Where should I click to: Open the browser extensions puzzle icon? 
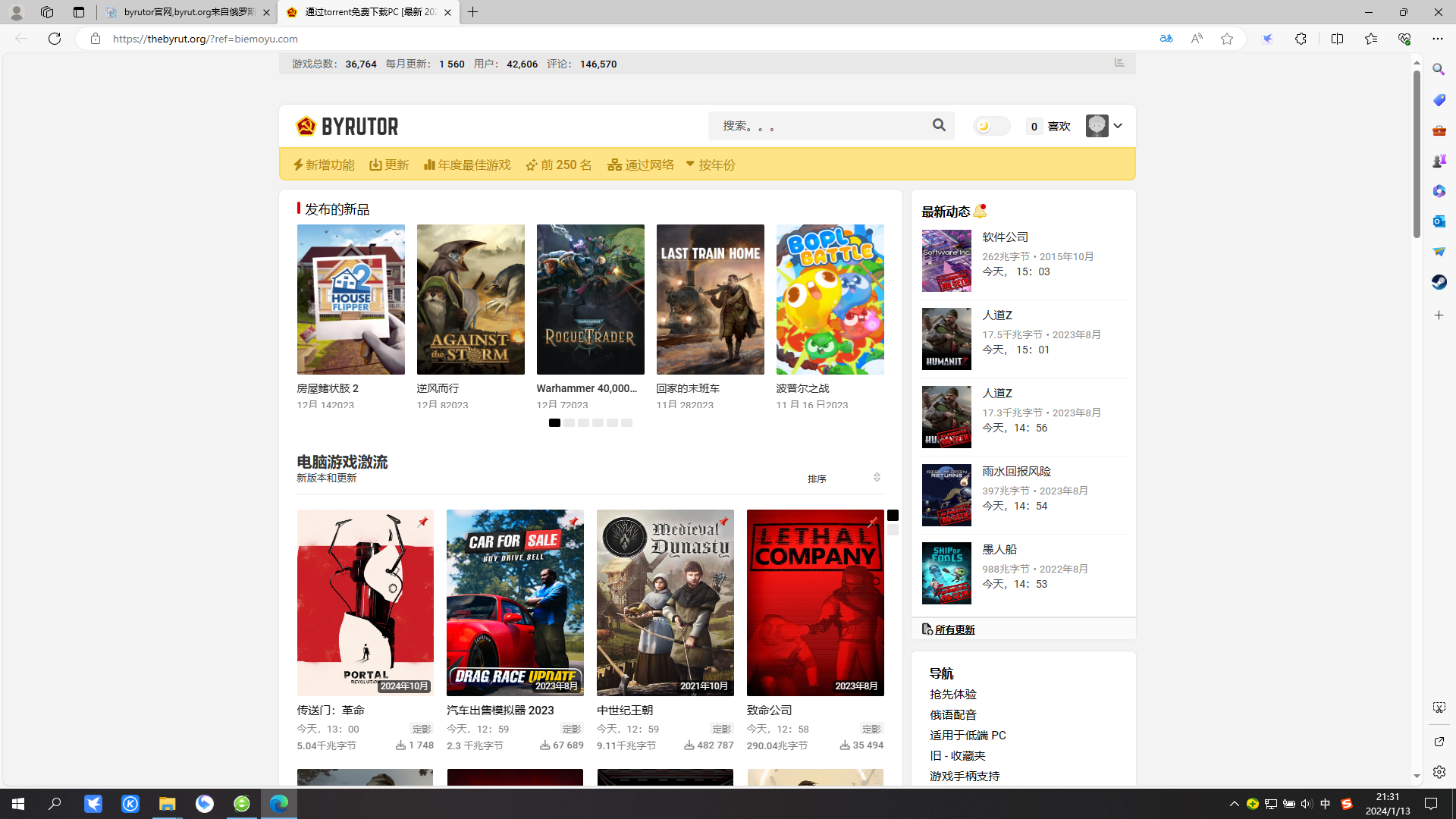1301,39
